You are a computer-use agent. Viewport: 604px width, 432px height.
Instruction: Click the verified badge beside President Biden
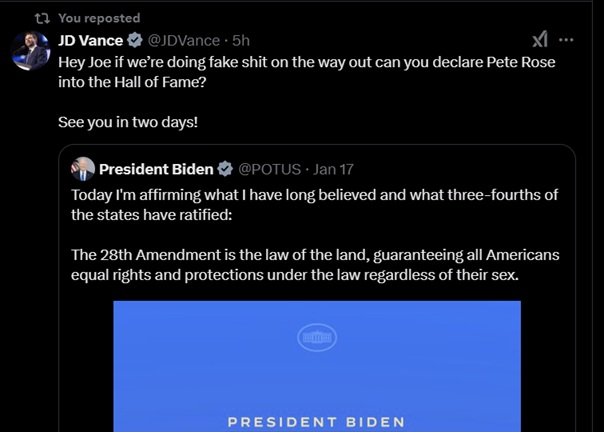point(226,169)
